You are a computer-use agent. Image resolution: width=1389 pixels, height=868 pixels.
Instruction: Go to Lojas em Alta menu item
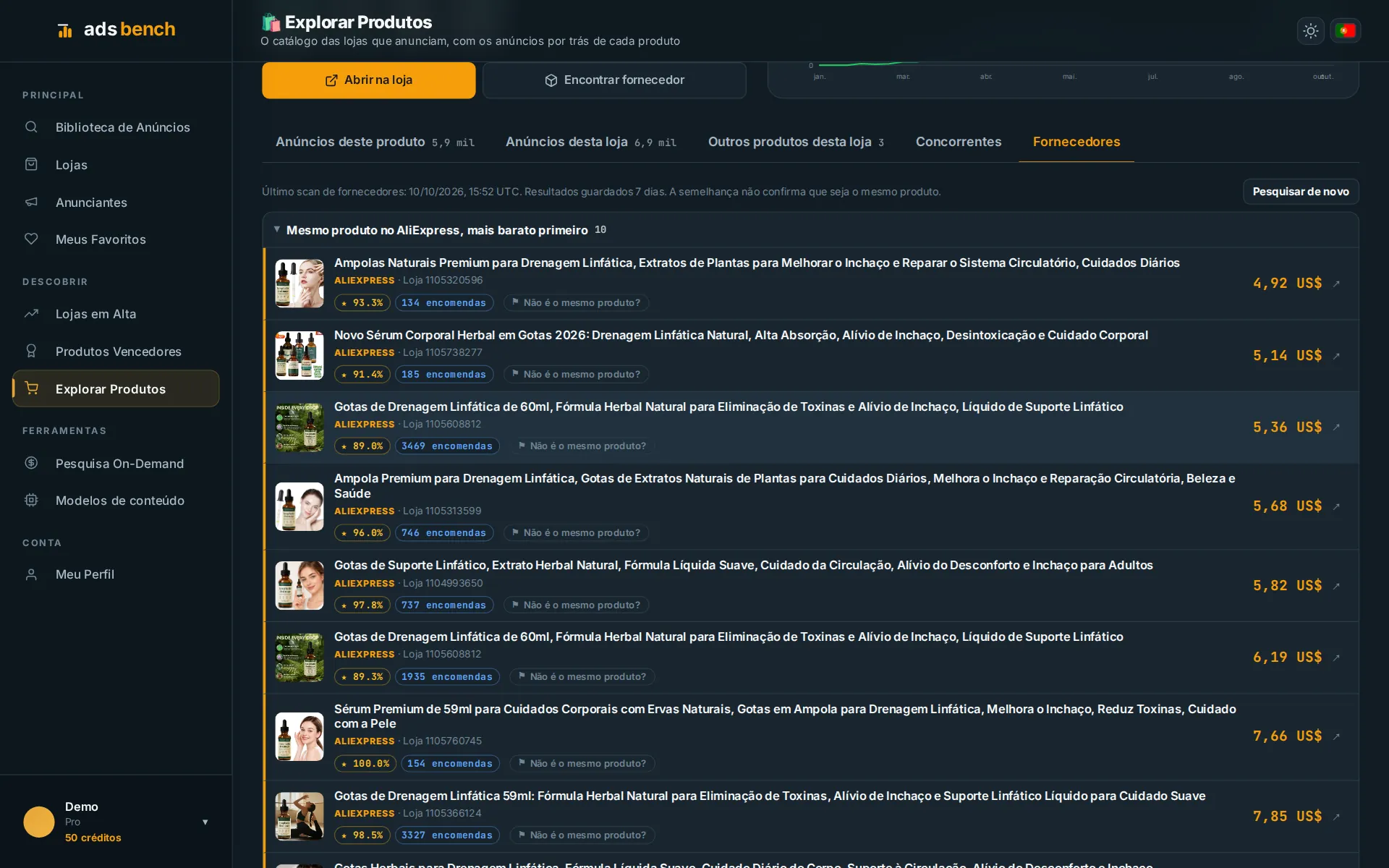[116, 314]
